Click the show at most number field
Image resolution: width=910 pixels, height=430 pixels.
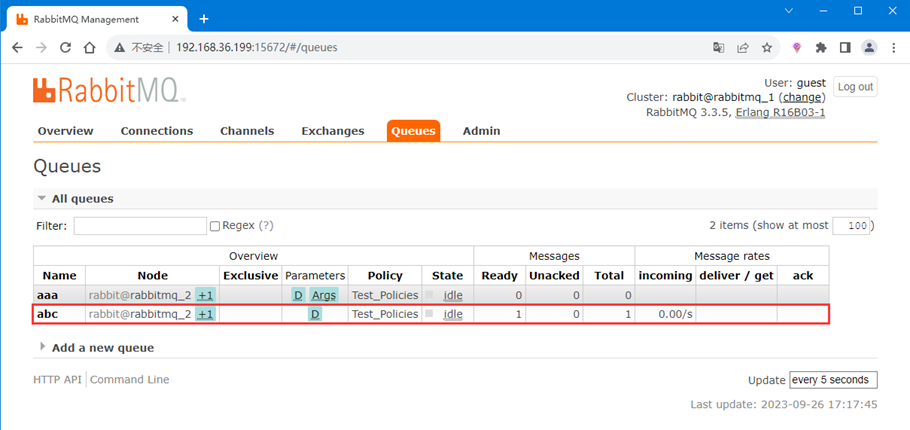coord(851,226)
